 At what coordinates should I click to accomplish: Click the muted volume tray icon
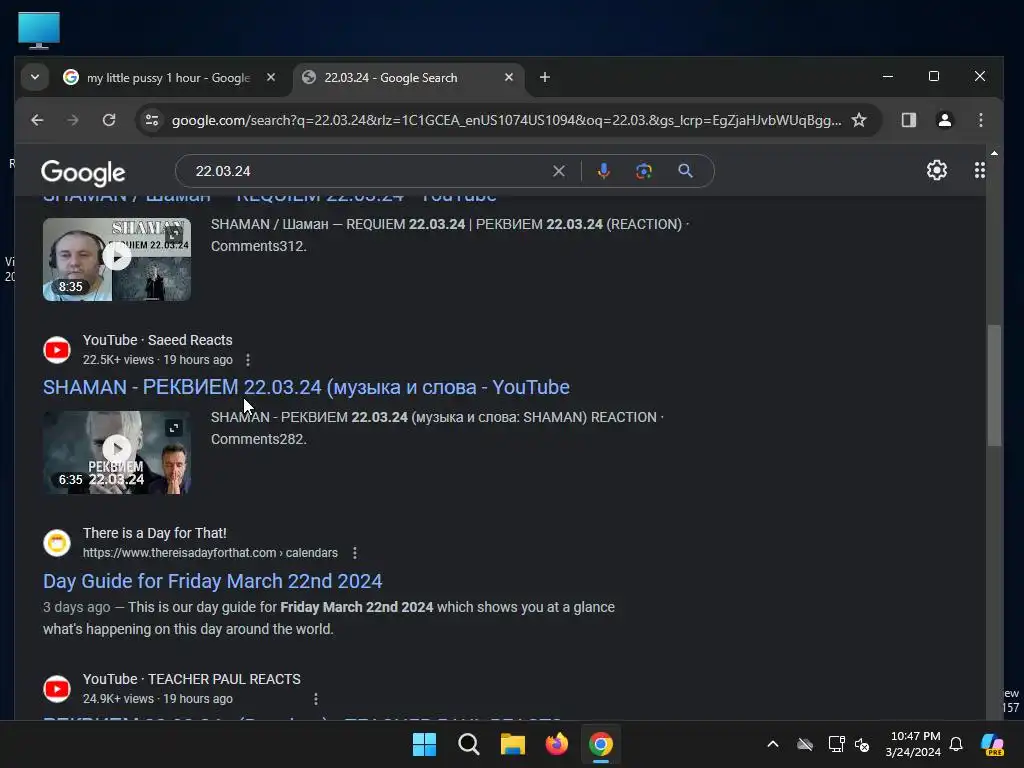[x=863, y=744]
